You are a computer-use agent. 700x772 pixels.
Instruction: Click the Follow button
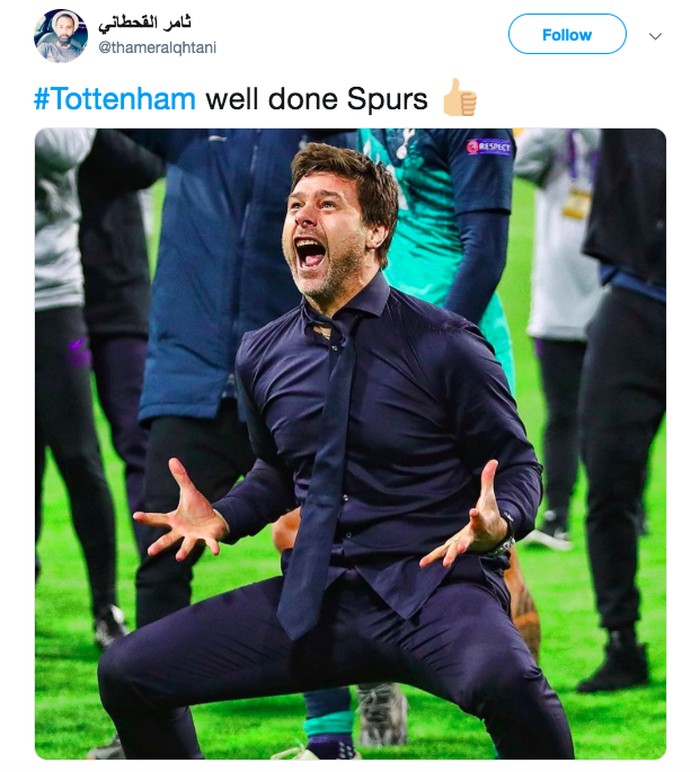tap(567, 35)
